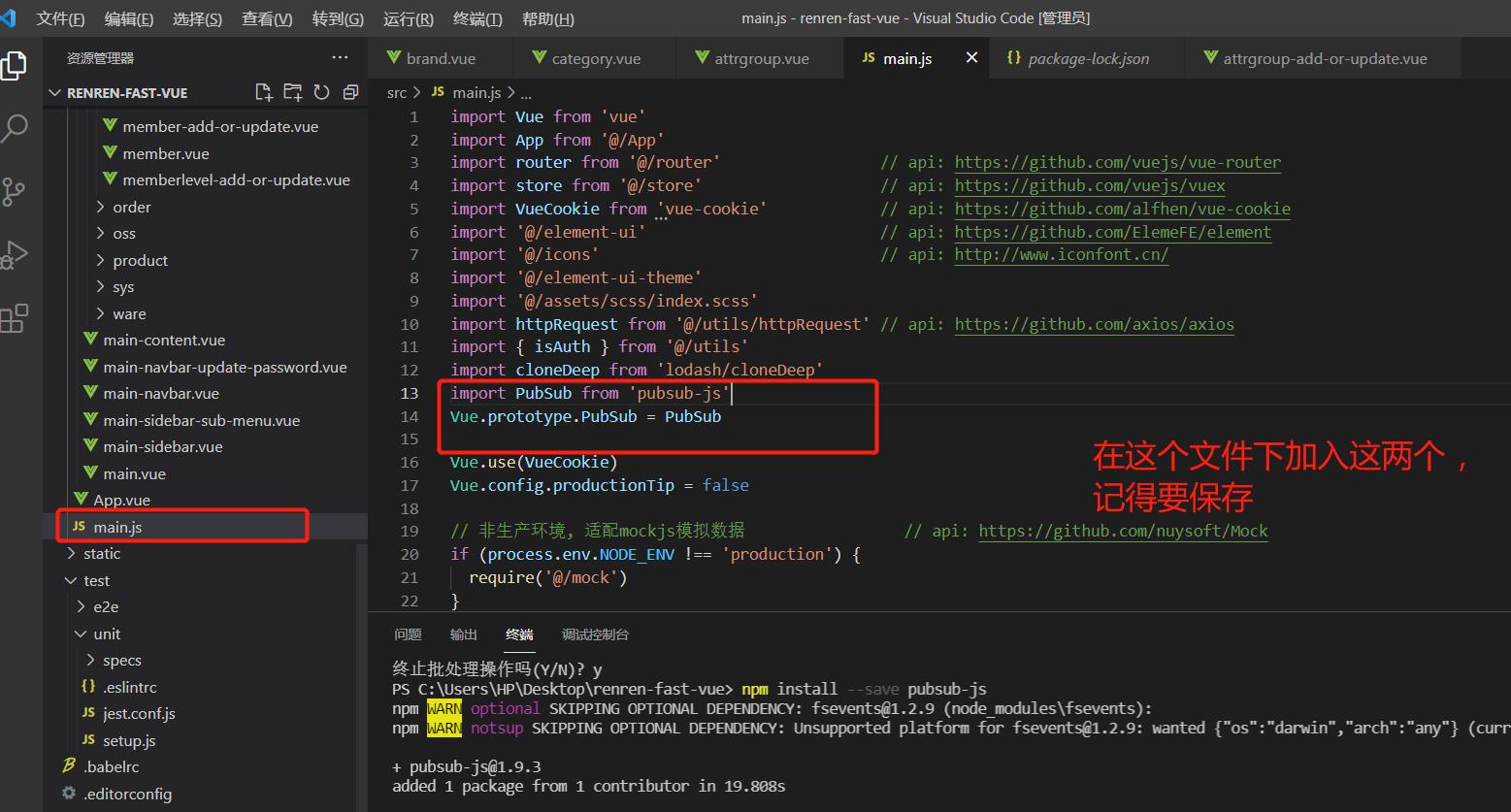Open main-navbar.vue in the file tree

[x=206, y=393]
